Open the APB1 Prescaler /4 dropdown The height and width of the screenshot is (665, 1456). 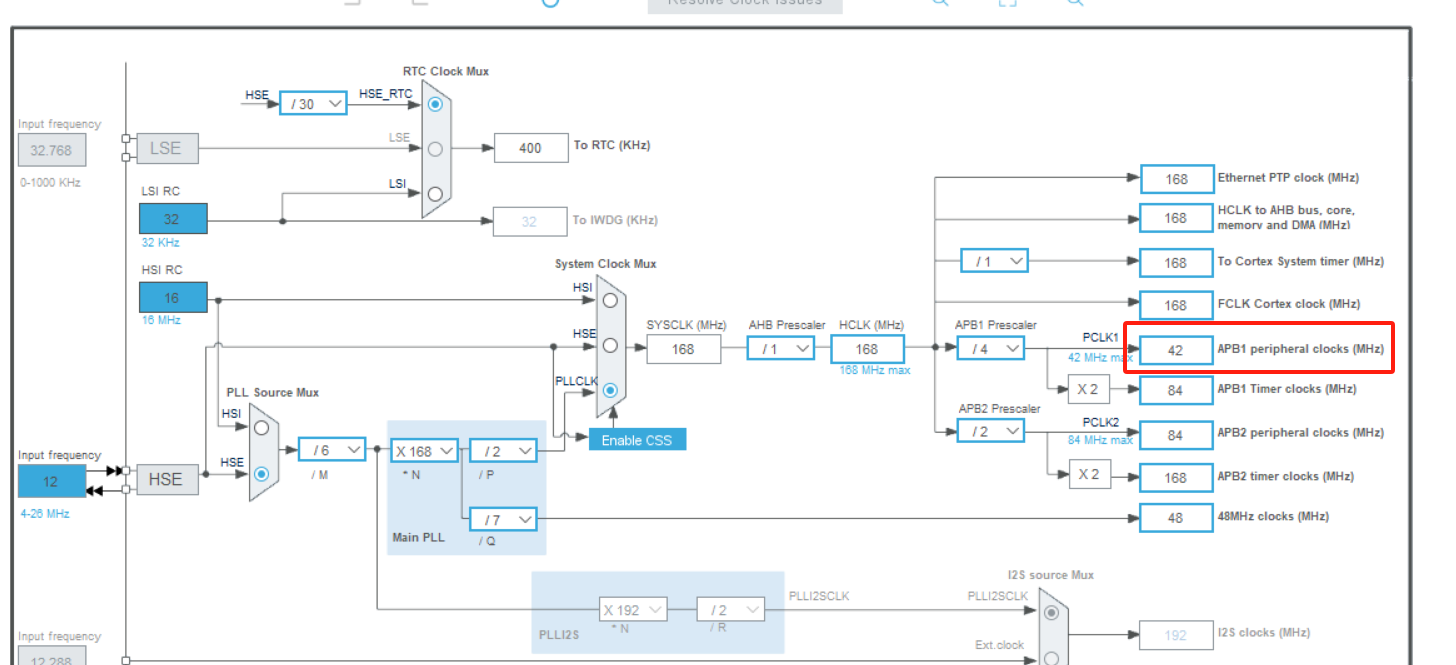(991, 348)
